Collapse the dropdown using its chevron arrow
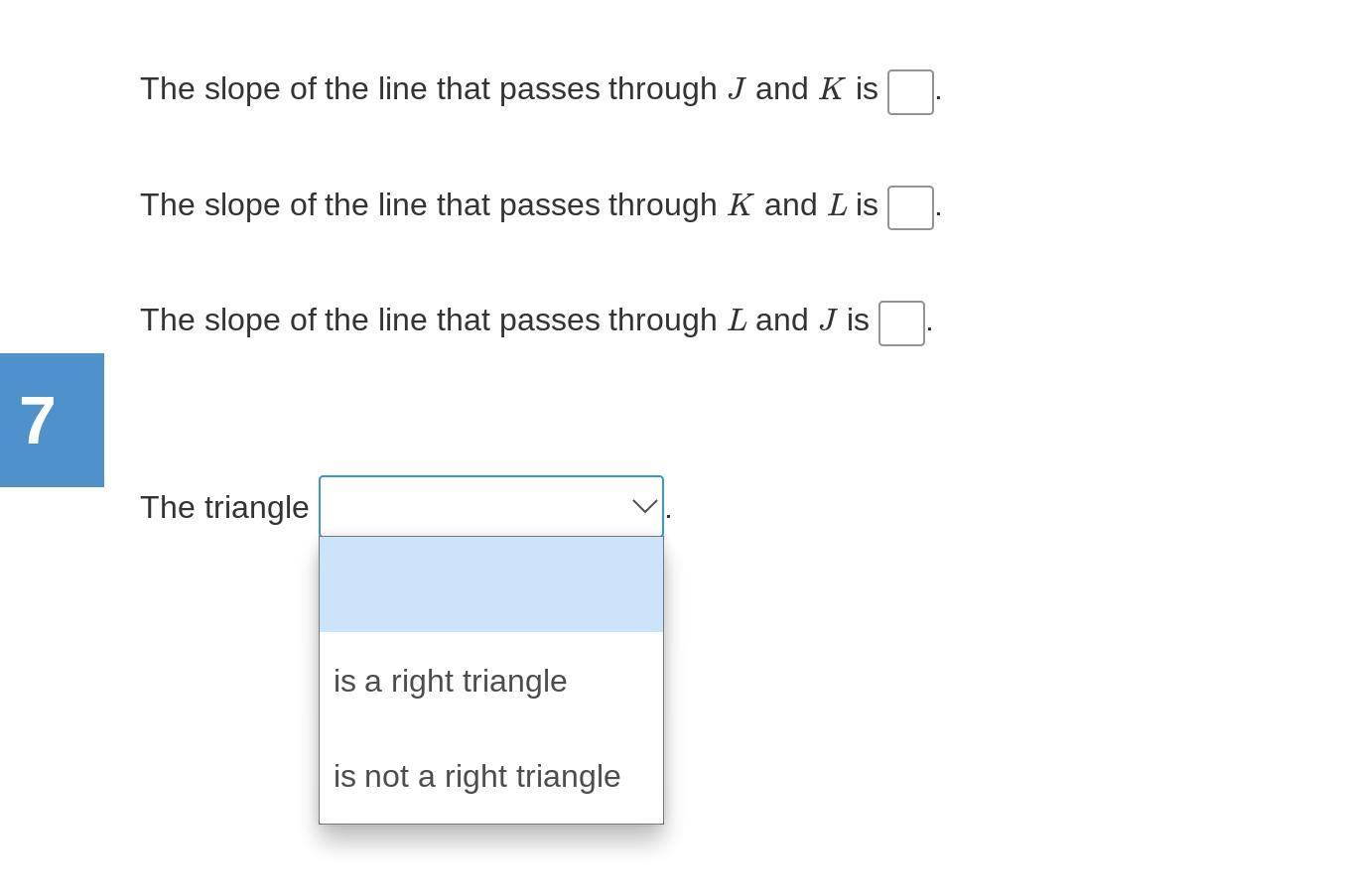Image resolution: width=1346 pixels, height=896 pixels. [645, 507]
